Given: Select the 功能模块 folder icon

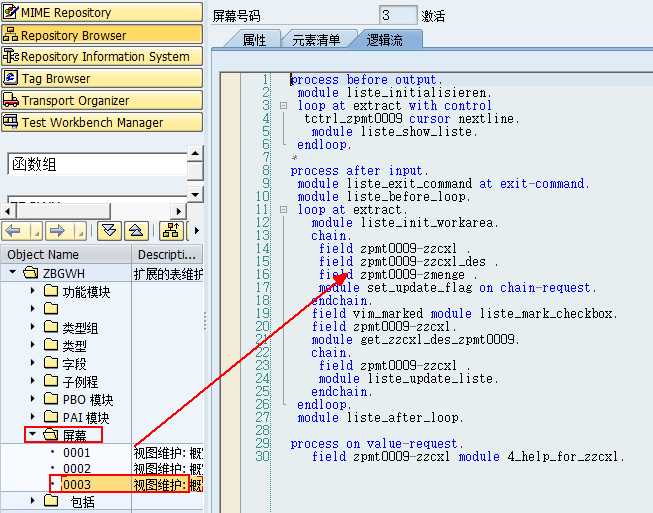Looking at the screenshot, I should pyautogui.click(x=51, y=291).
